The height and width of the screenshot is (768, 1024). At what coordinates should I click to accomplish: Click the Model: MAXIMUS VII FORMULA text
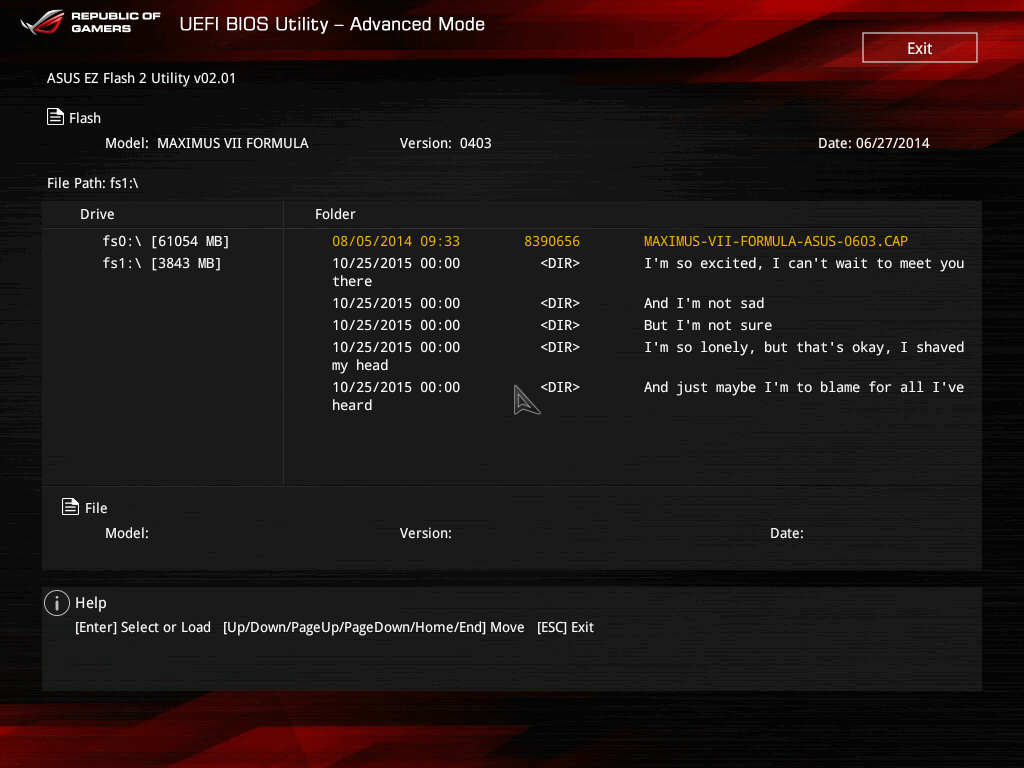point(206,143)
